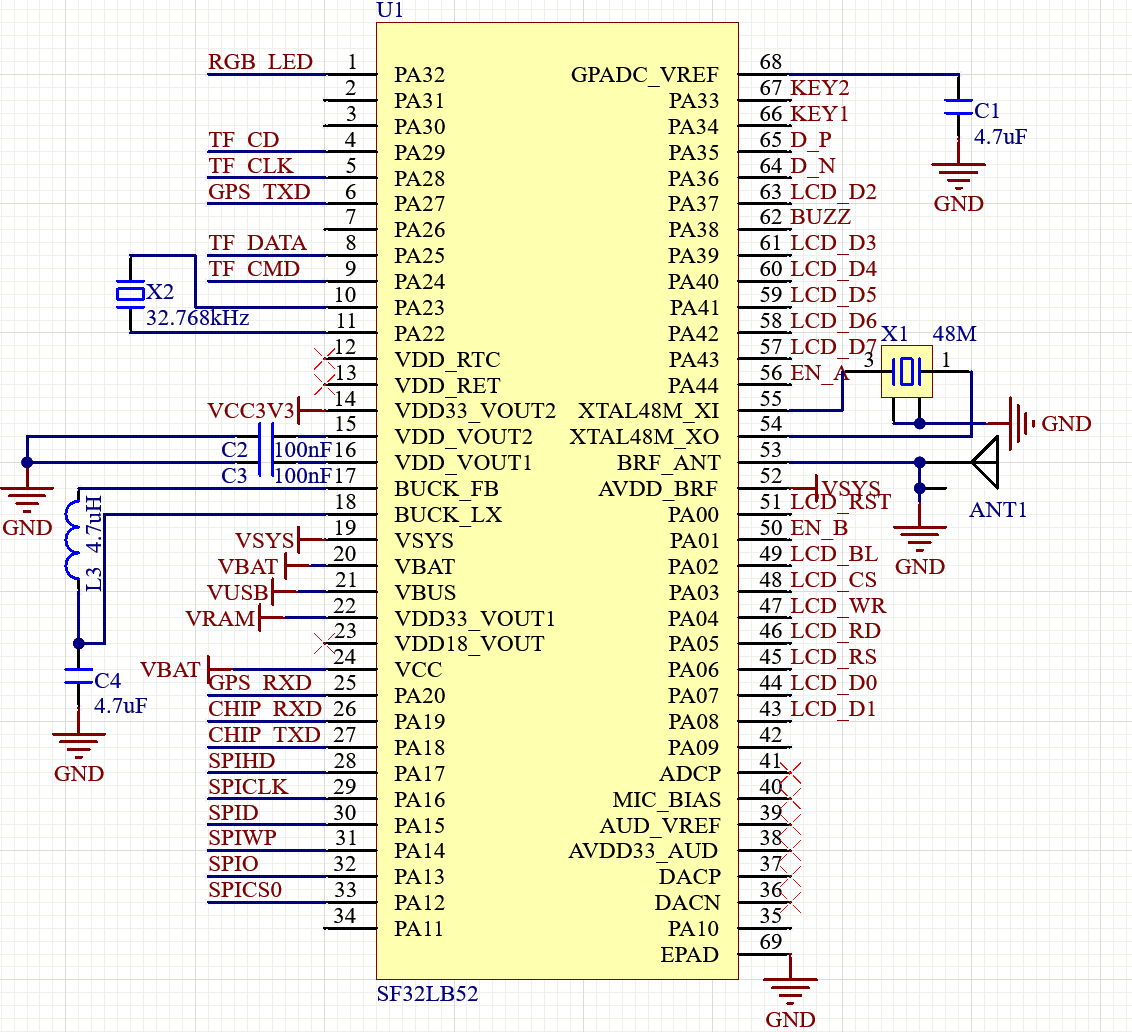Click the SPICS0 net label
The width and height of the screenshot is (1132, 1032).
pos(245,890)
